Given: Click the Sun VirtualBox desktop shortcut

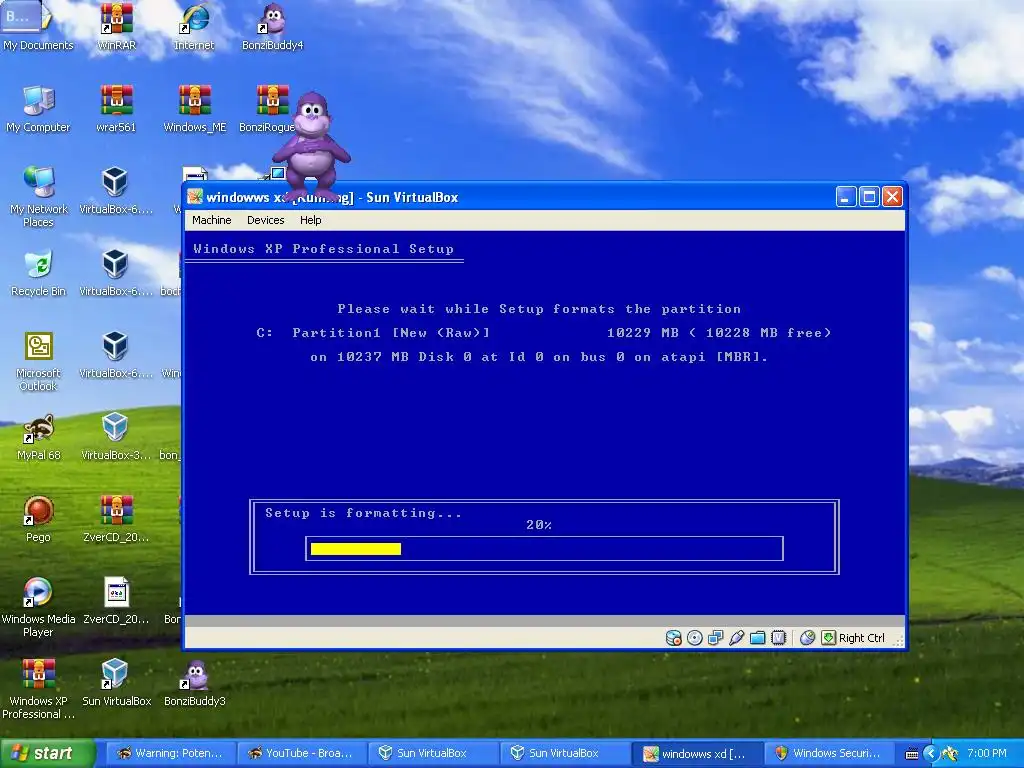Looking at the screenshot, I should (116, 683).
